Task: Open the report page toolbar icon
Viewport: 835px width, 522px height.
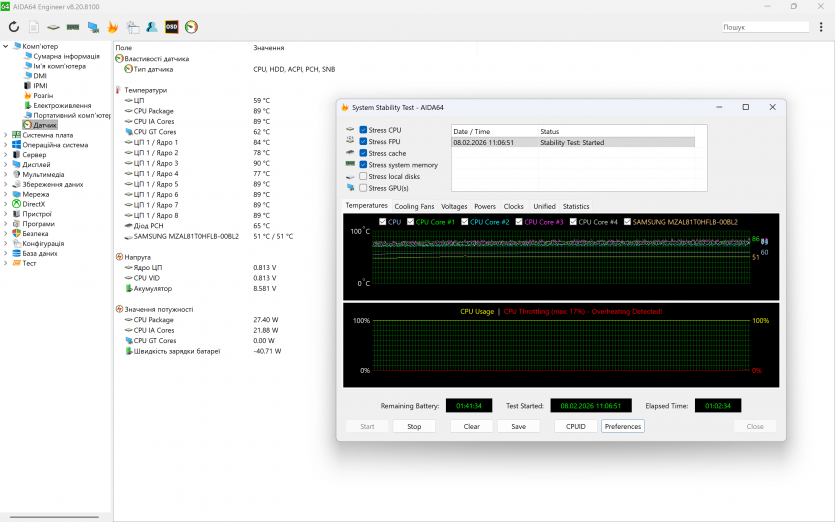Action: tap(34, 27)
